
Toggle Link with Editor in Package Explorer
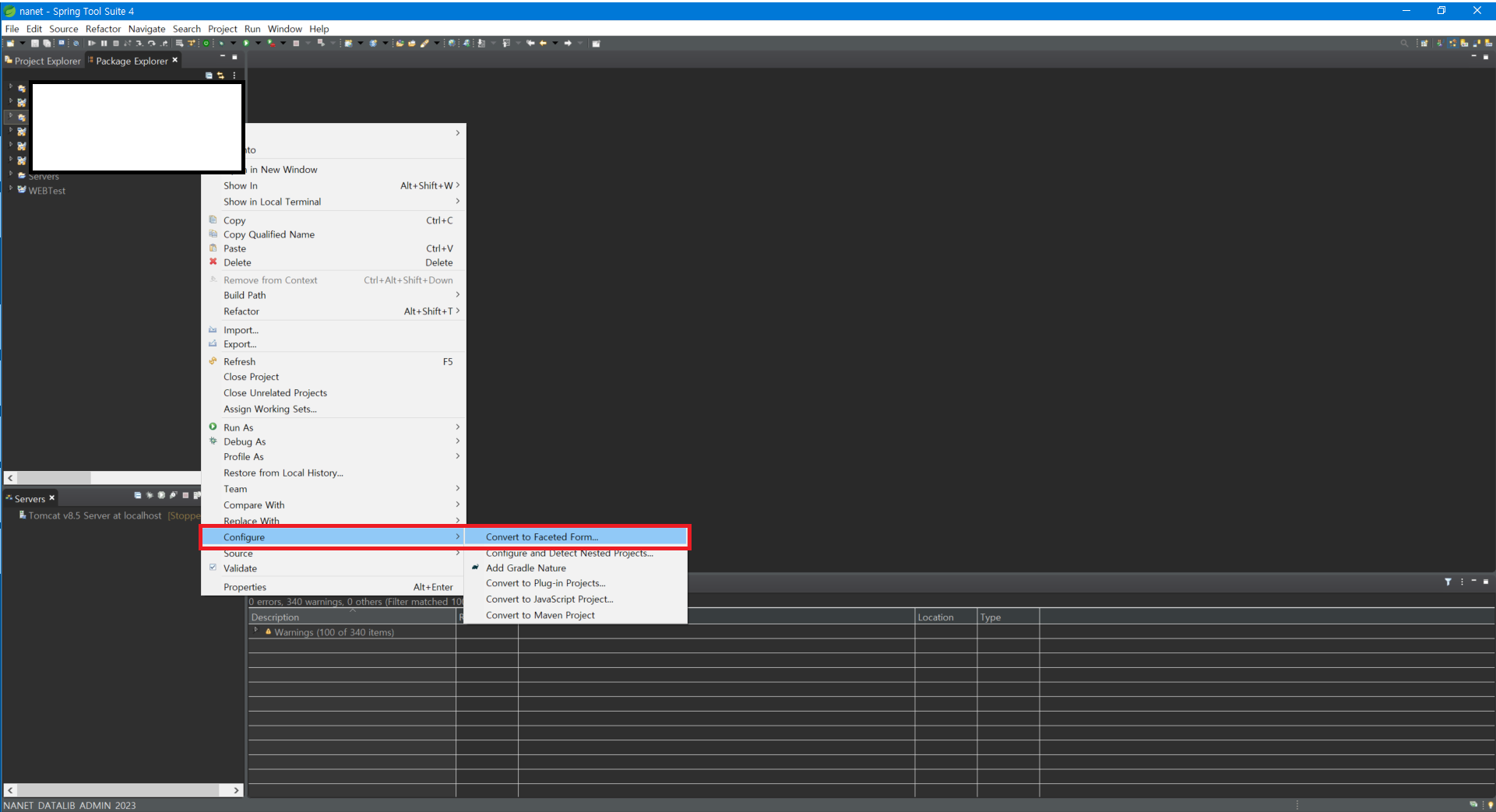click(221, 76)
